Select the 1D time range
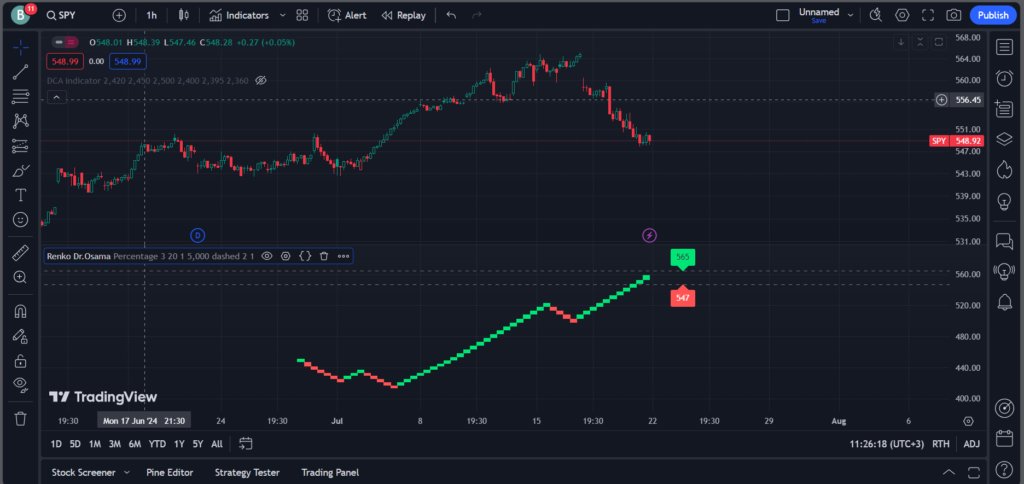The image size is (1024, 484). pyautogui.click(x=56, y=444)
